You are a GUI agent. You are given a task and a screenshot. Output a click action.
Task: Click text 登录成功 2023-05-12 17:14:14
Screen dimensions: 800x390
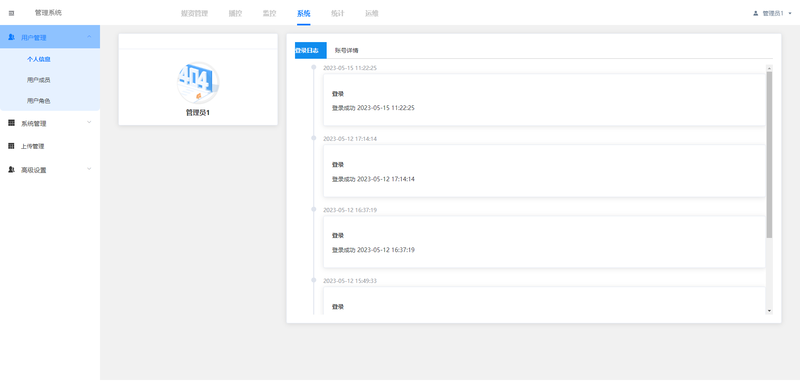click(x=373, y=179)
